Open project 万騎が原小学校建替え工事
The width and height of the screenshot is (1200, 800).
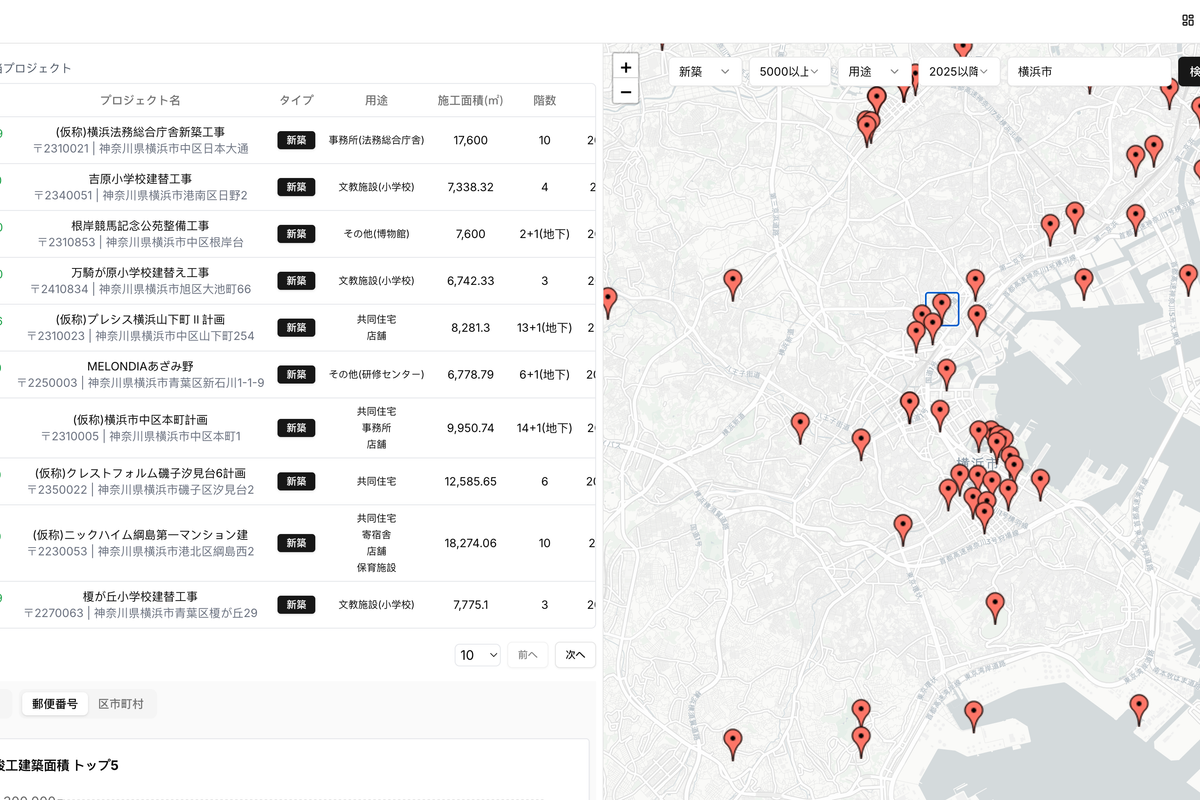pyautogui.click(x=140, y=272)
